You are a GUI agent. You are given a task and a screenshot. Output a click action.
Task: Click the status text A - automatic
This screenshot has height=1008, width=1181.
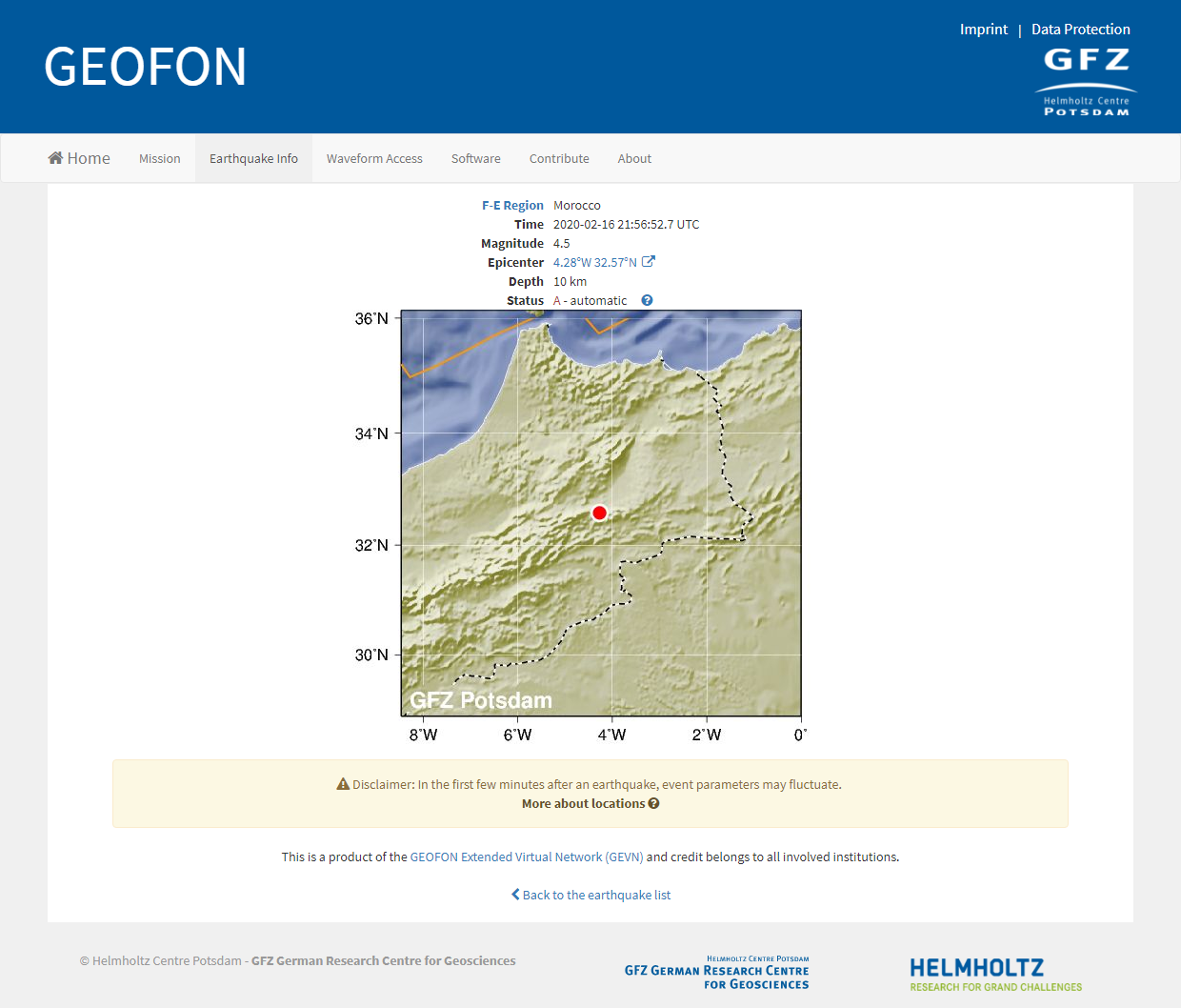tap(590, 301)
